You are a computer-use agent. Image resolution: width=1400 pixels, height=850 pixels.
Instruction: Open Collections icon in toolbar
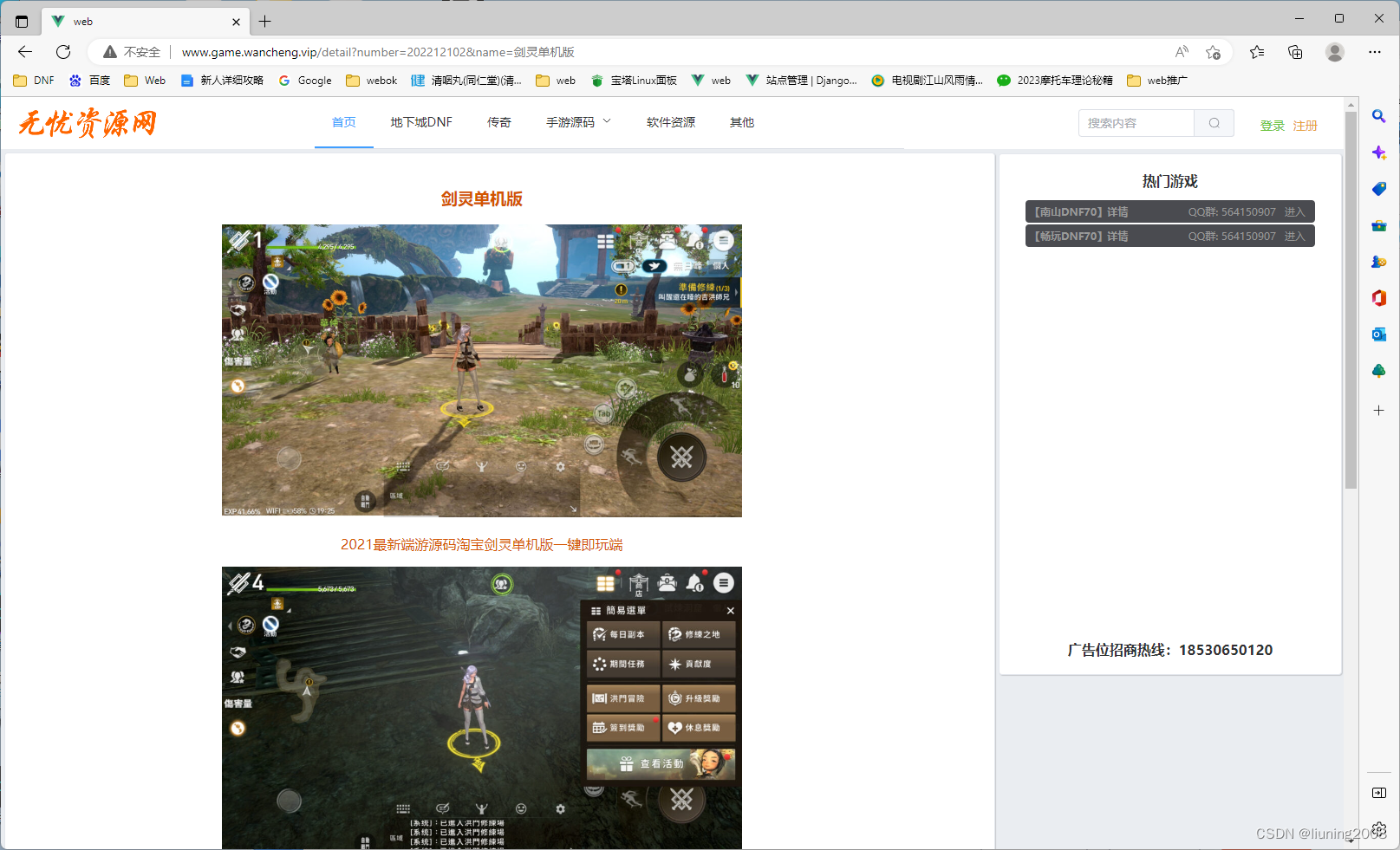pos(1295,52)
